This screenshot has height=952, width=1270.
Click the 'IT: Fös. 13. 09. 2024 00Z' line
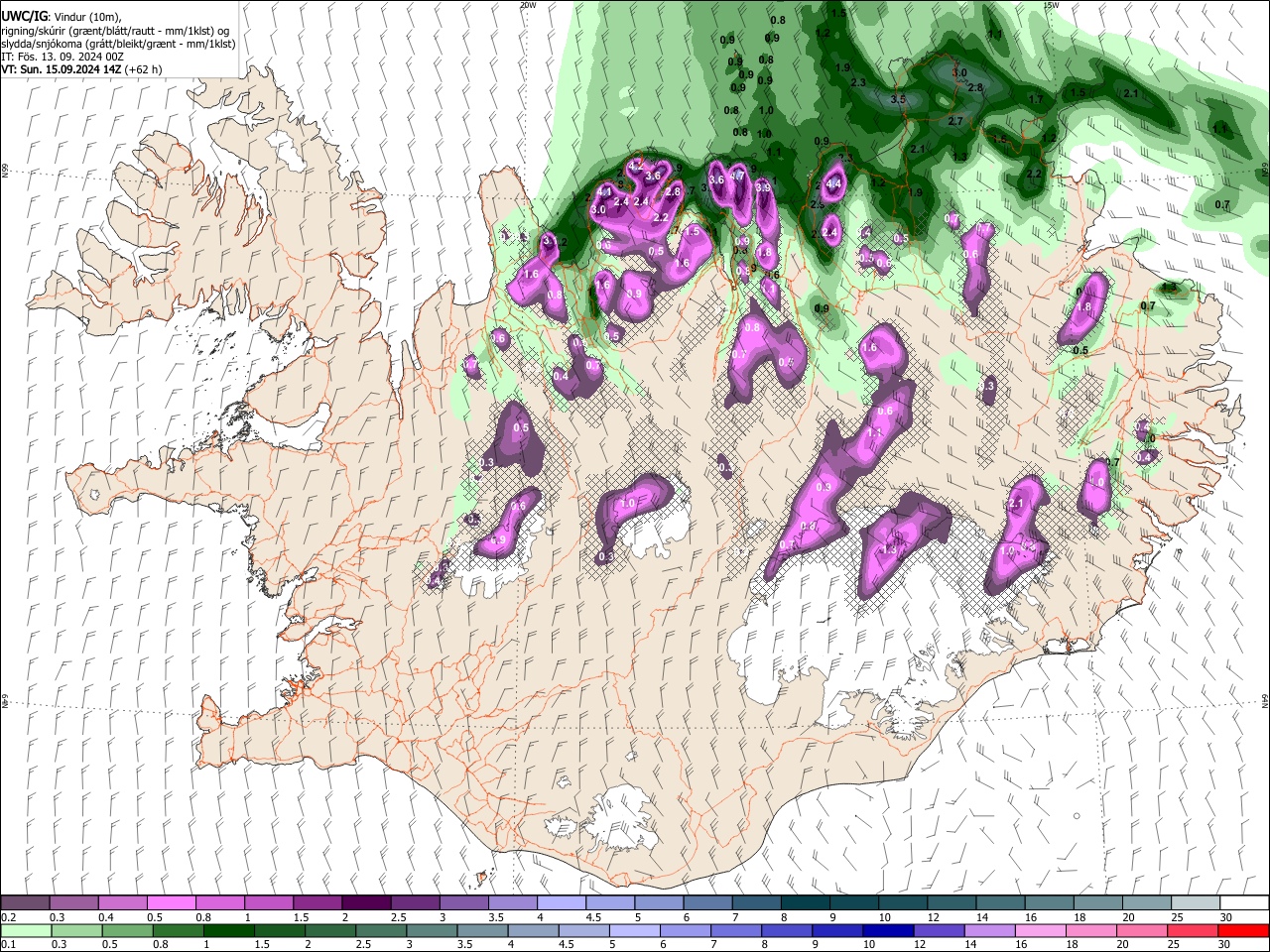(62, 57)
